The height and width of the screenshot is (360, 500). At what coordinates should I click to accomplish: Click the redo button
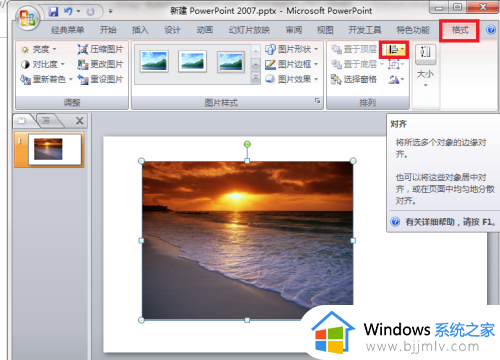90,12
